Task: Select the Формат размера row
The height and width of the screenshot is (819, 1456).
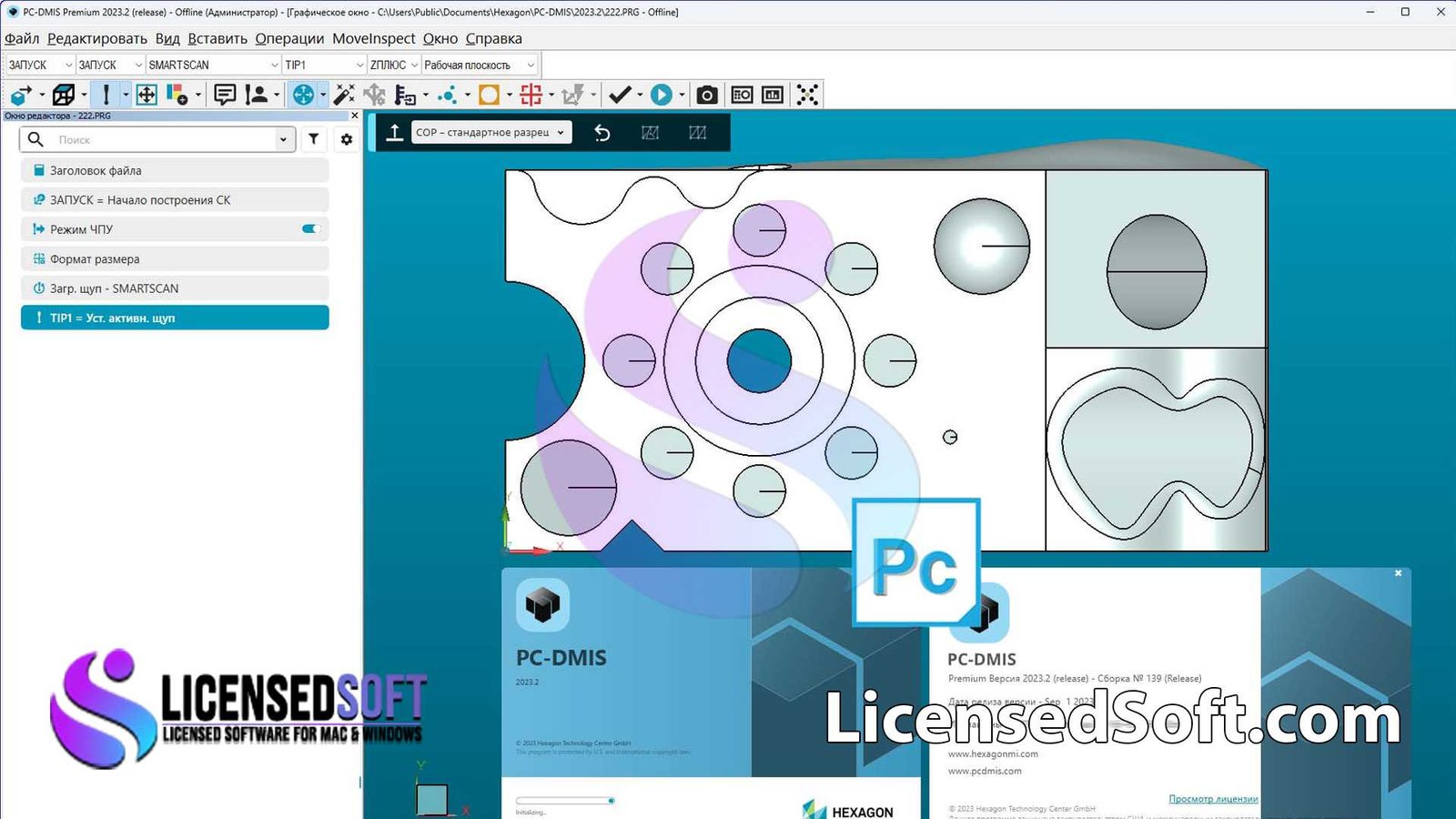Action: point(175,258)
